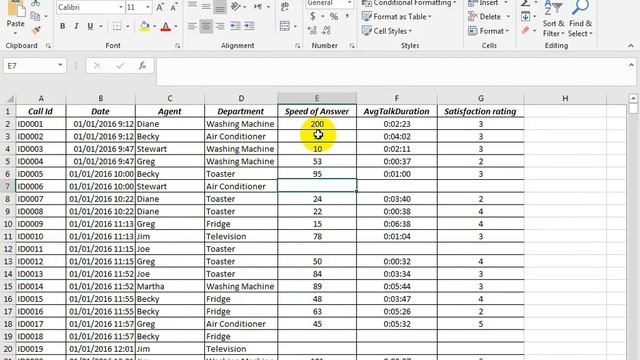Click Merge & Center icon

(285, 26)
